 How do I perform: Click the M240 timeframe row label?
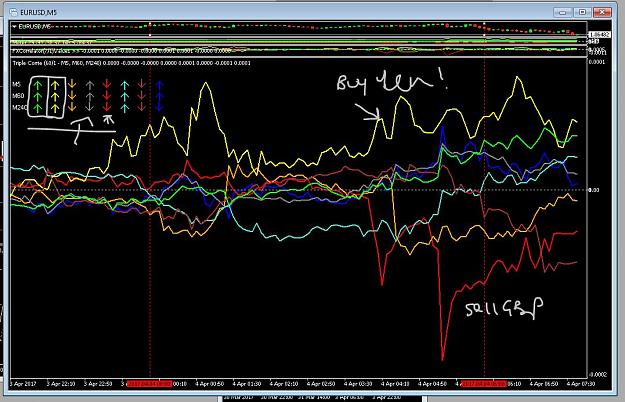click(x=20, y=108)
